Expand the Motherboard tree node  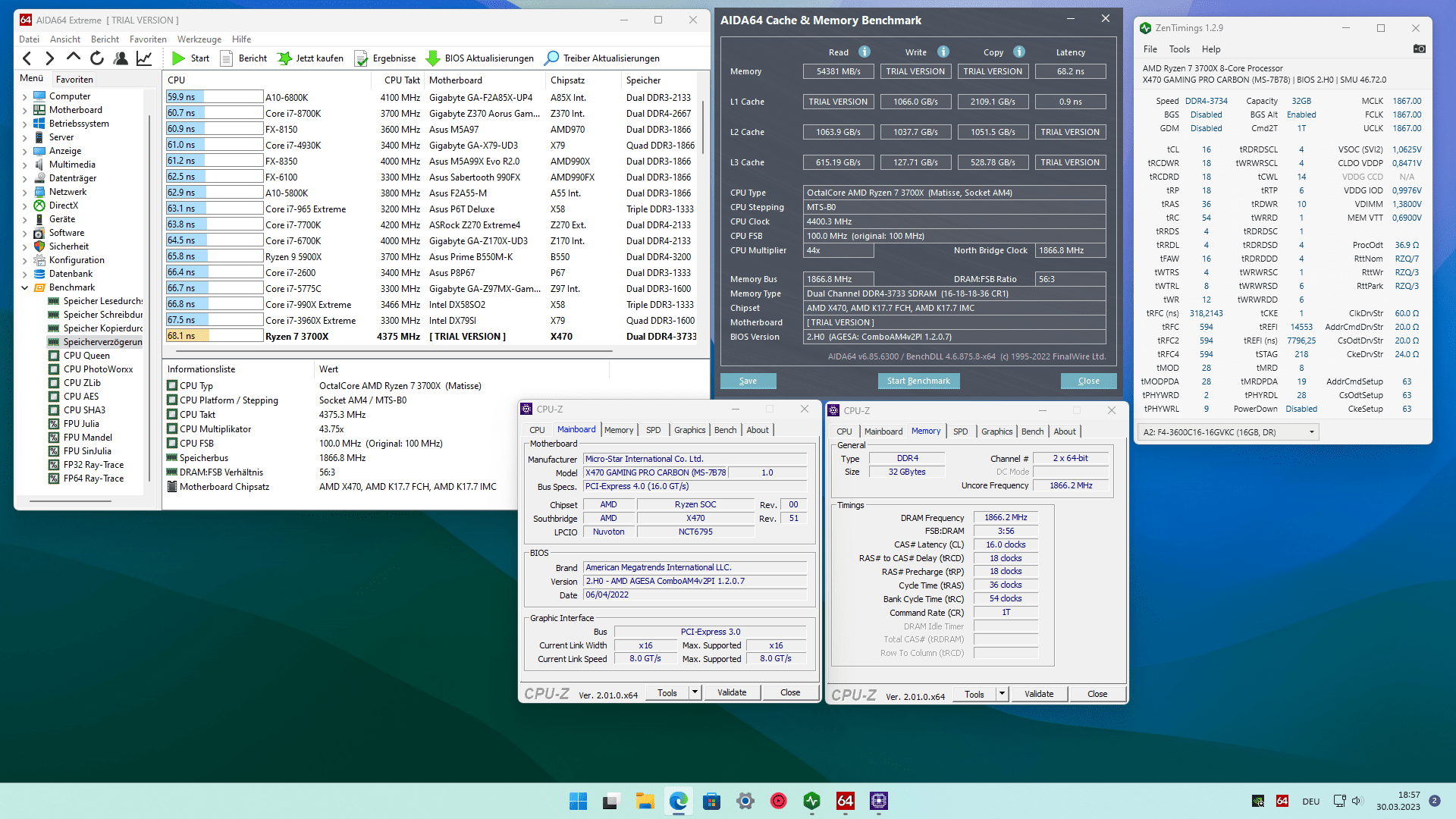[x=24, y=110]
